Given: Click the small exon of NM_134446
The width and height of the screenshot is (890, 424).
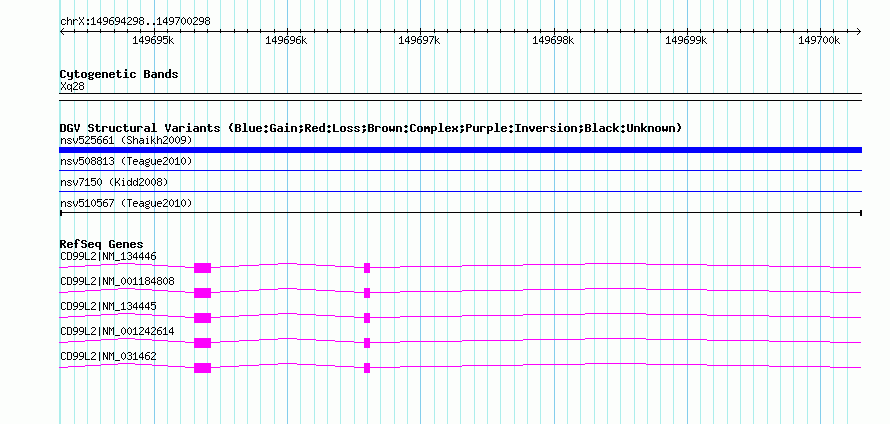Looking at the screenshot, I should (x=367, y=268).
